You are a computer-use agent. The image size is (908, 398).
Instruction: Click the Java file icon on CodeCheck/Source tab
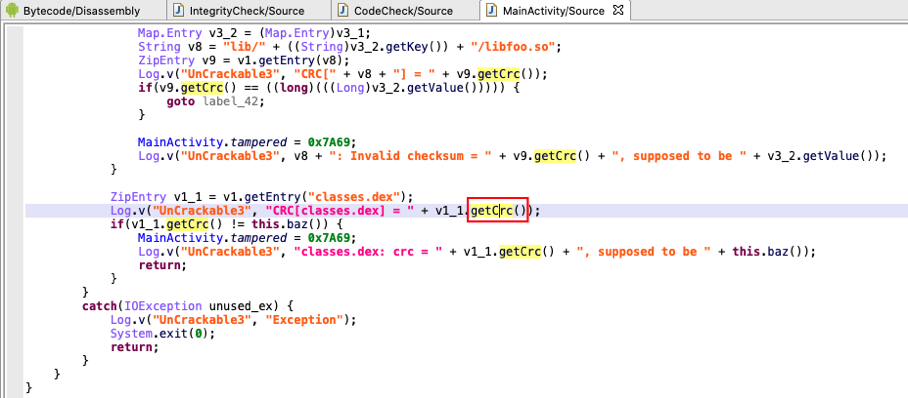(343, 10)
